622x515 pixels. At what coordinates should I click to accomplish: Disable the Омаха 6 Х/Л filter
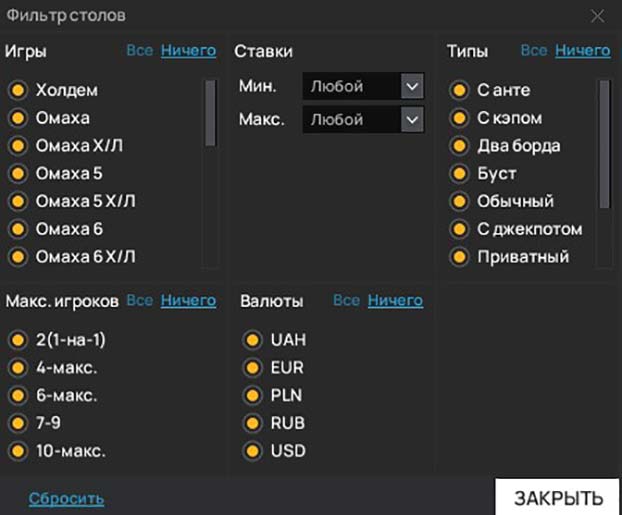click(x=17, y=257)
